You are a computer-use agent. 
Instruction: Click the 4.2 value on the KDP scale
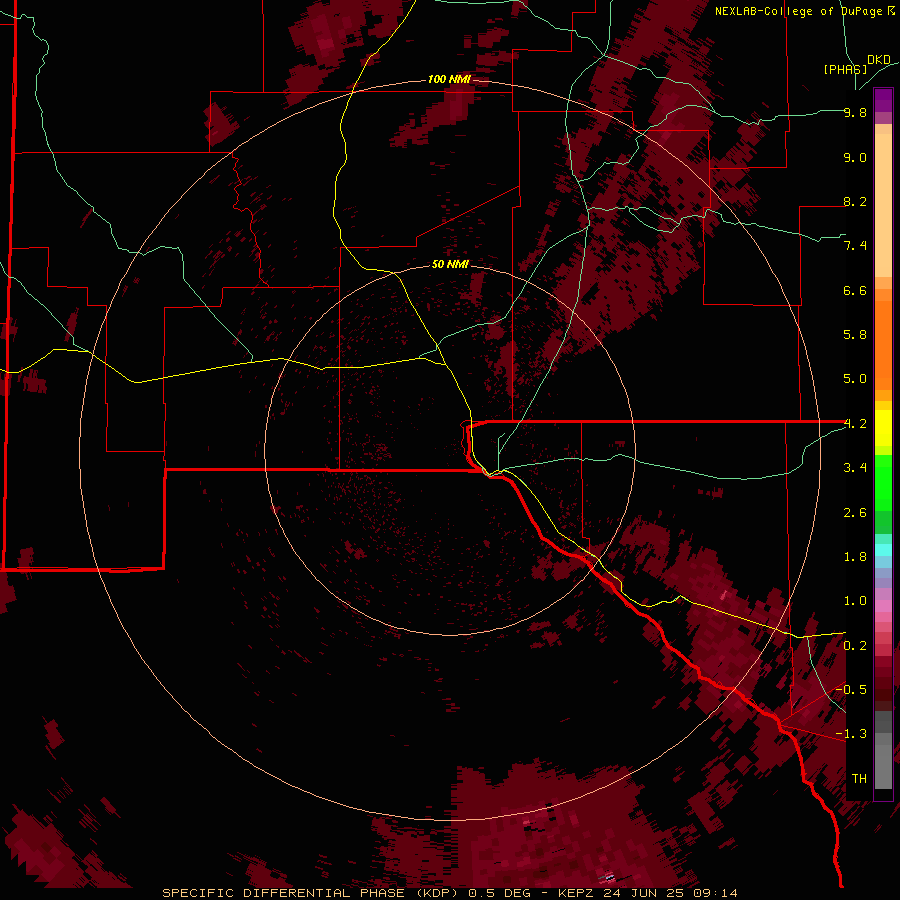pyautogui.click(x=855, y=424)
